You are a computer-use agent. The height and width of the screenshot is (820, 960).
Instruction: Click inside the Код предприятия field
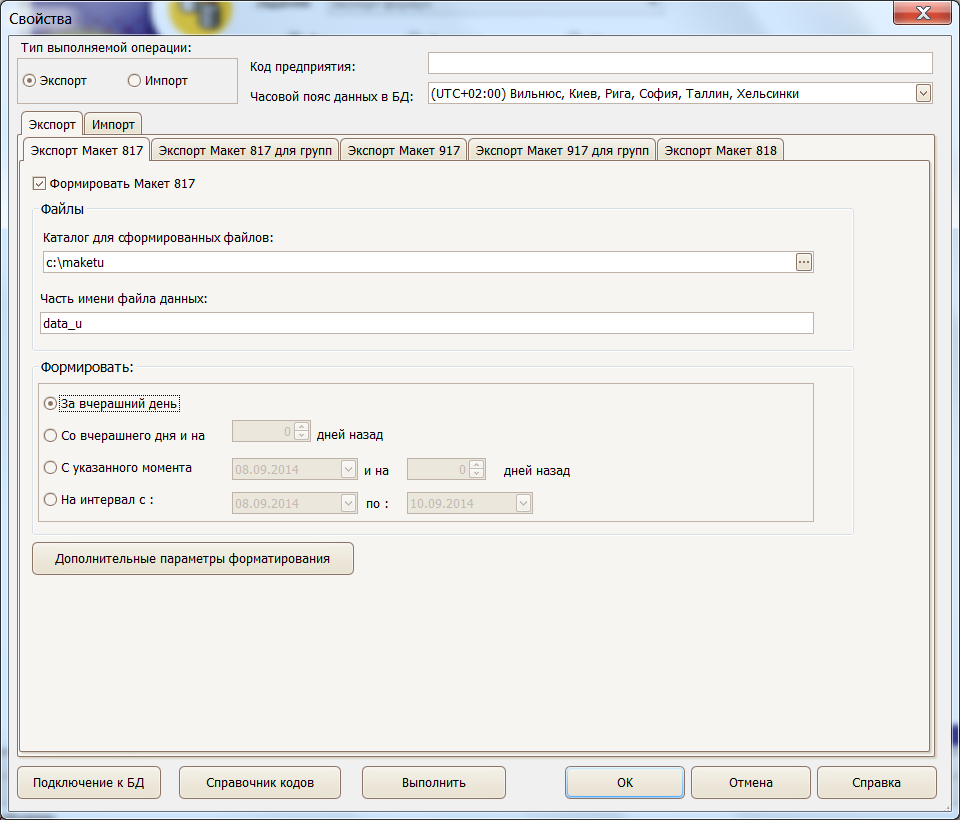680,62
